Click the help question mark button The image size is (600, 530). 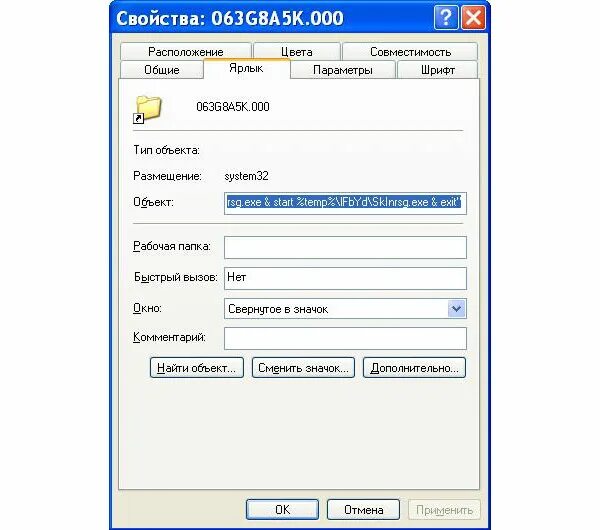[446, 18]
